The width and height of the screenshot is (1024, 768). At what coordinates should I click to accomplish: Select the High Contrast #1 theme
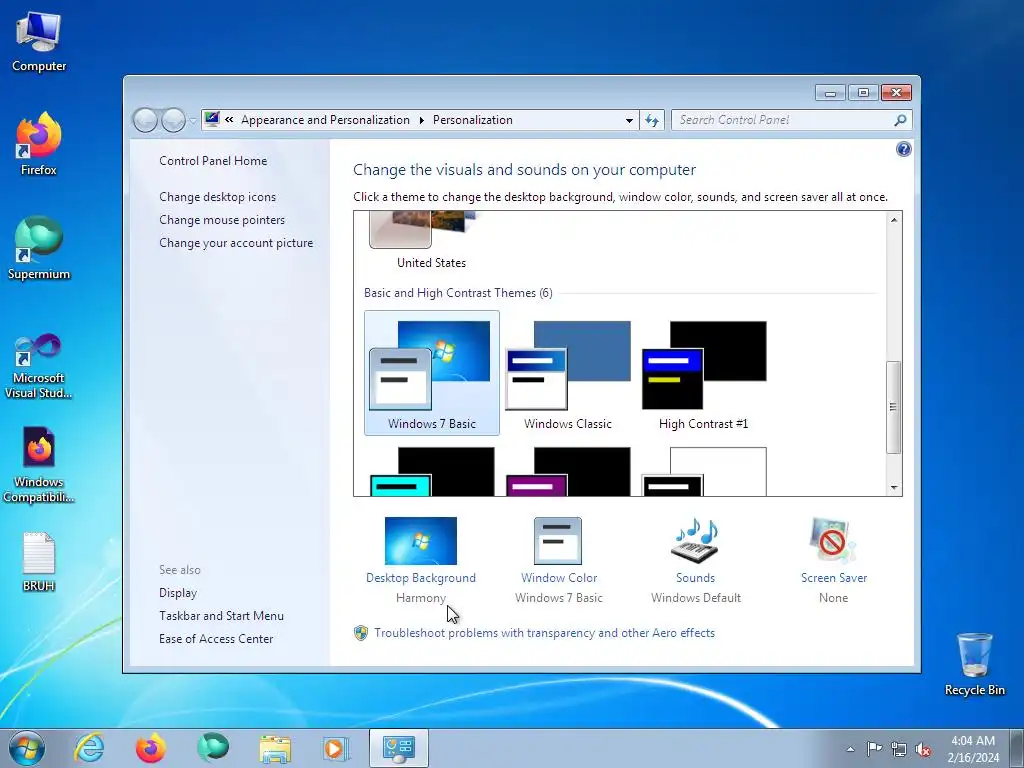pos(703,373)
